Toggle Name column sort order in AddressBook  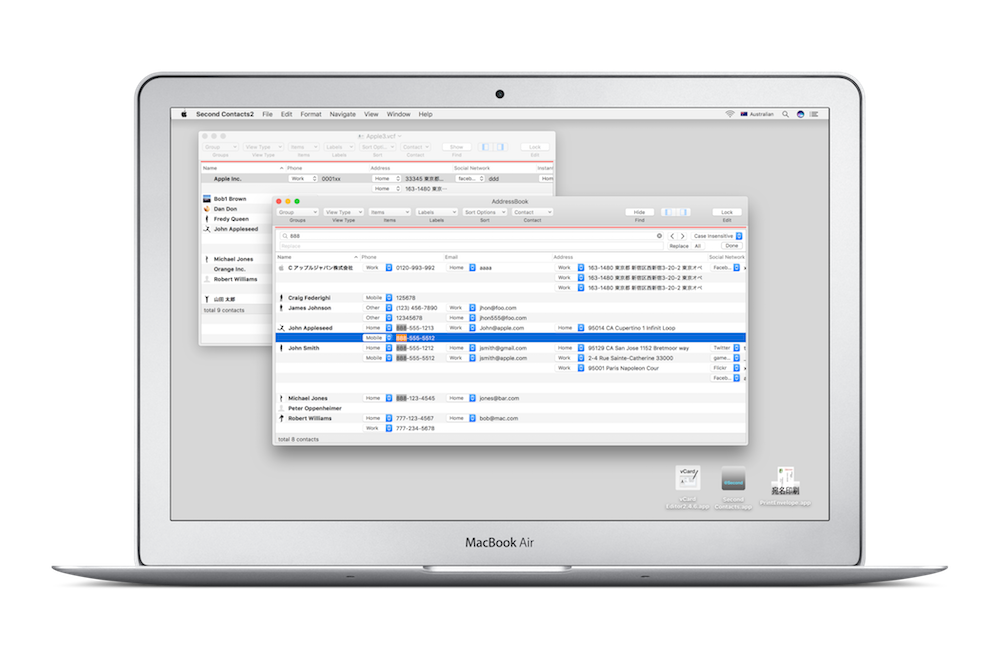click(355, 257)
